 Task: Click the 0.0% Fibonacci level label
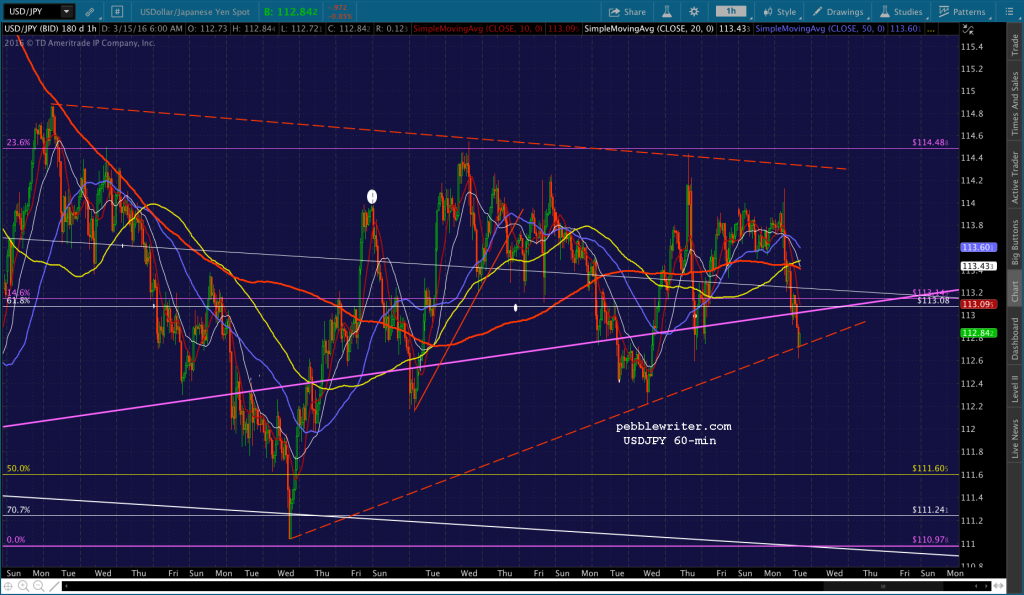tap(16, 539)
